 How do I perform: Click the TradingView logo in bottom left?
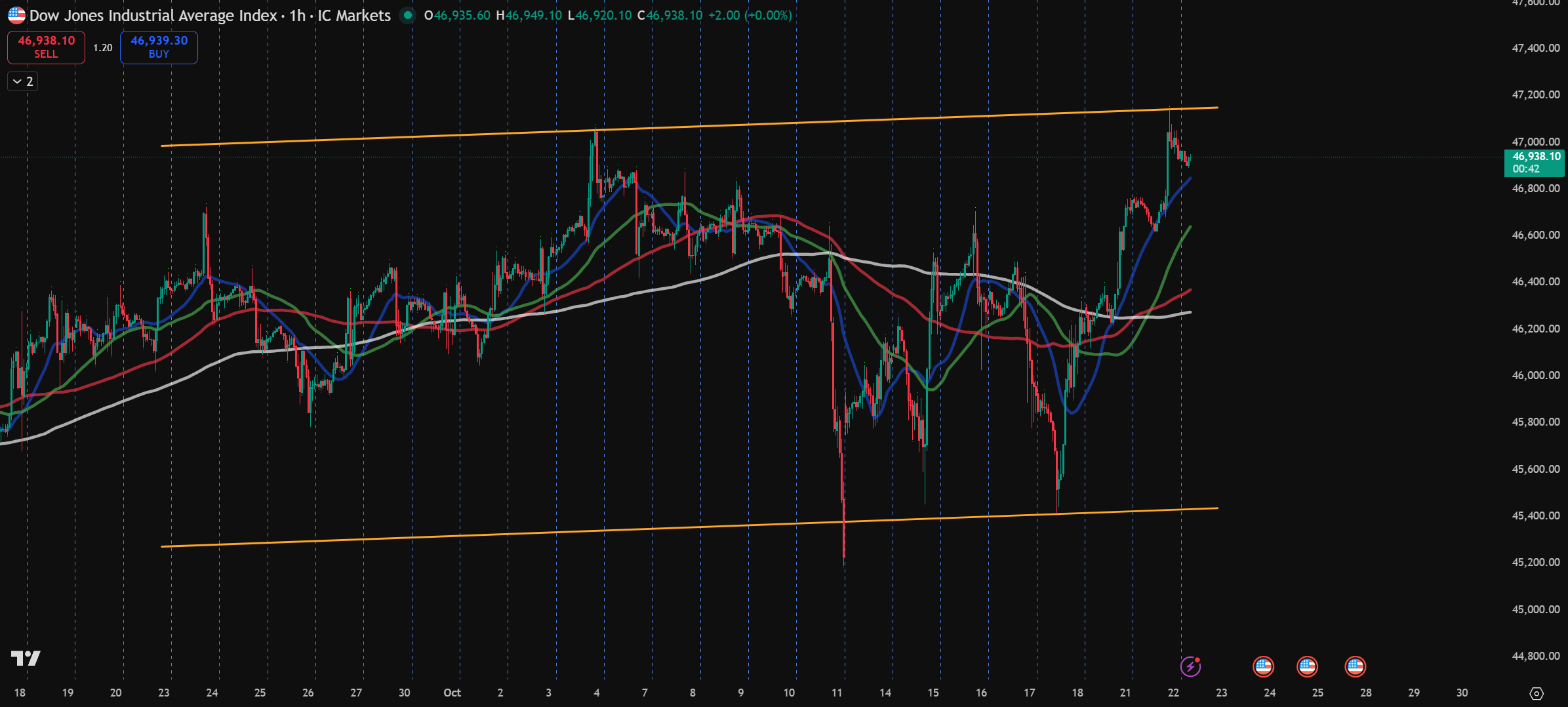tap(26, 658)
